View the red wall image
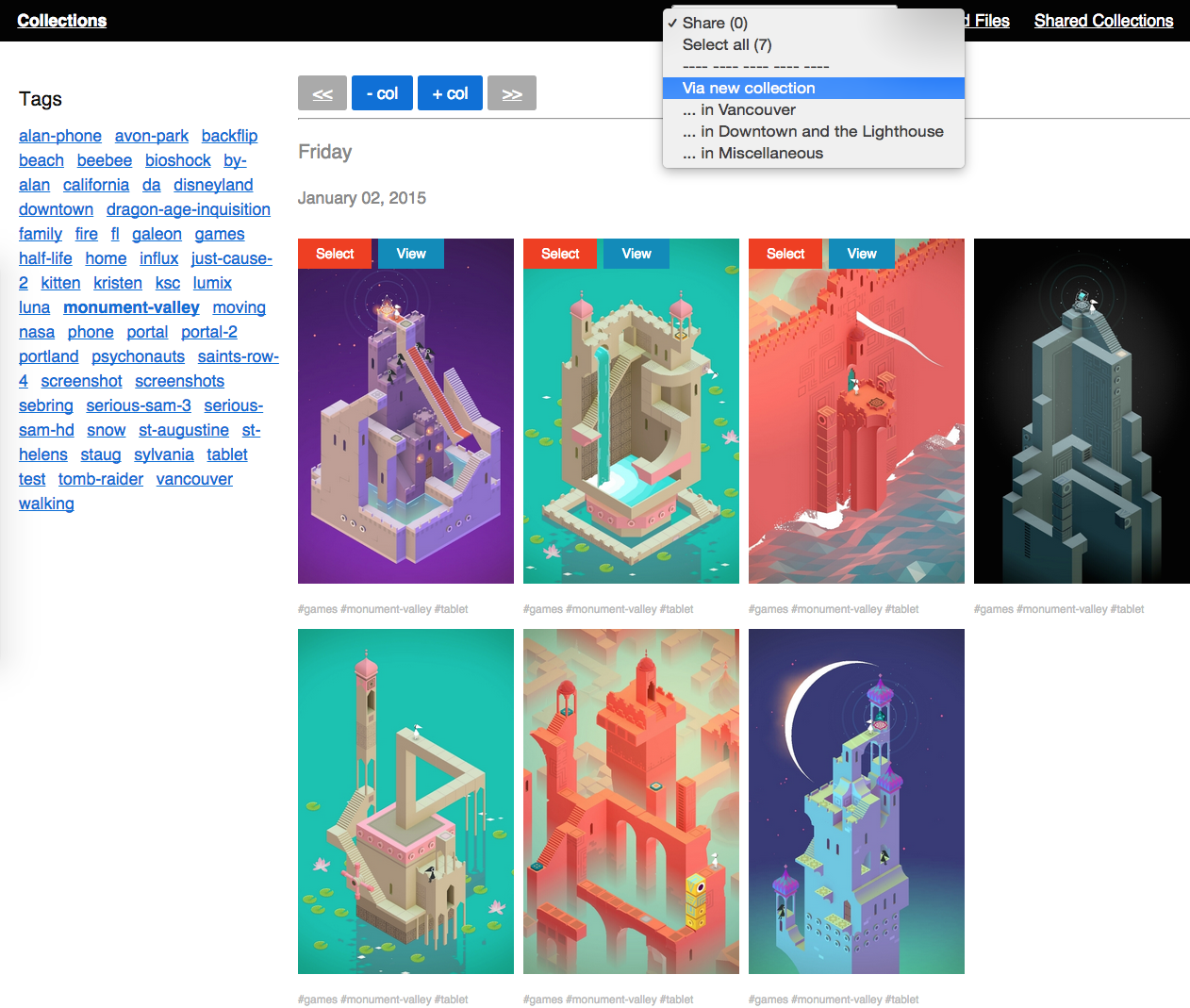Screen dimensions: 1190x1008 point(862,254)
